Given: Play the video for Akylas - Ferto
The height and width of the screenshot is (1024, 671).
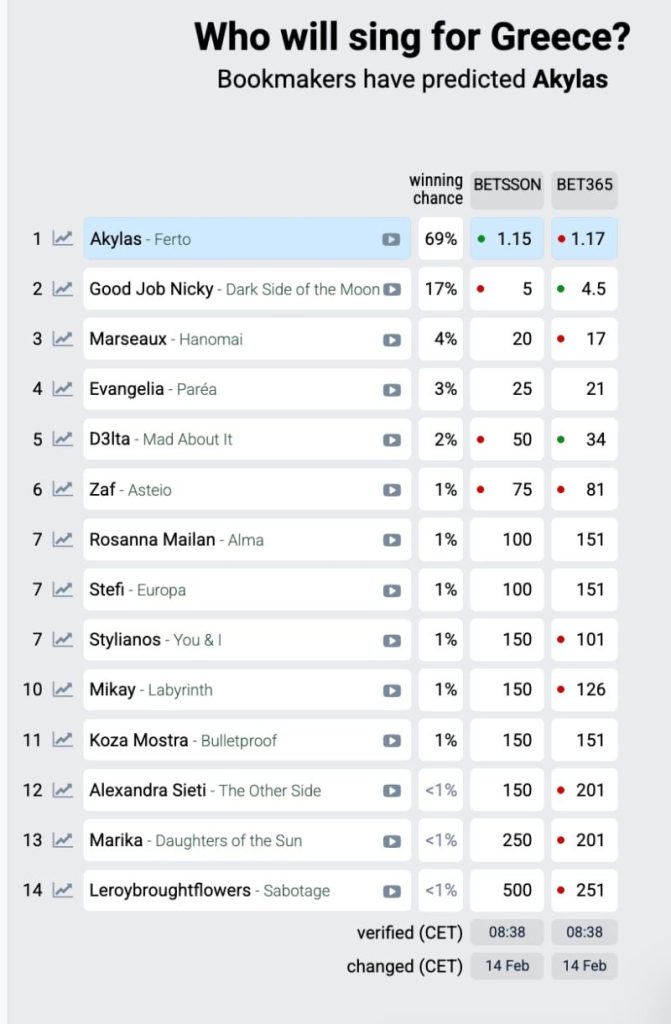Looking at the screenshot, I should point(391,240).
